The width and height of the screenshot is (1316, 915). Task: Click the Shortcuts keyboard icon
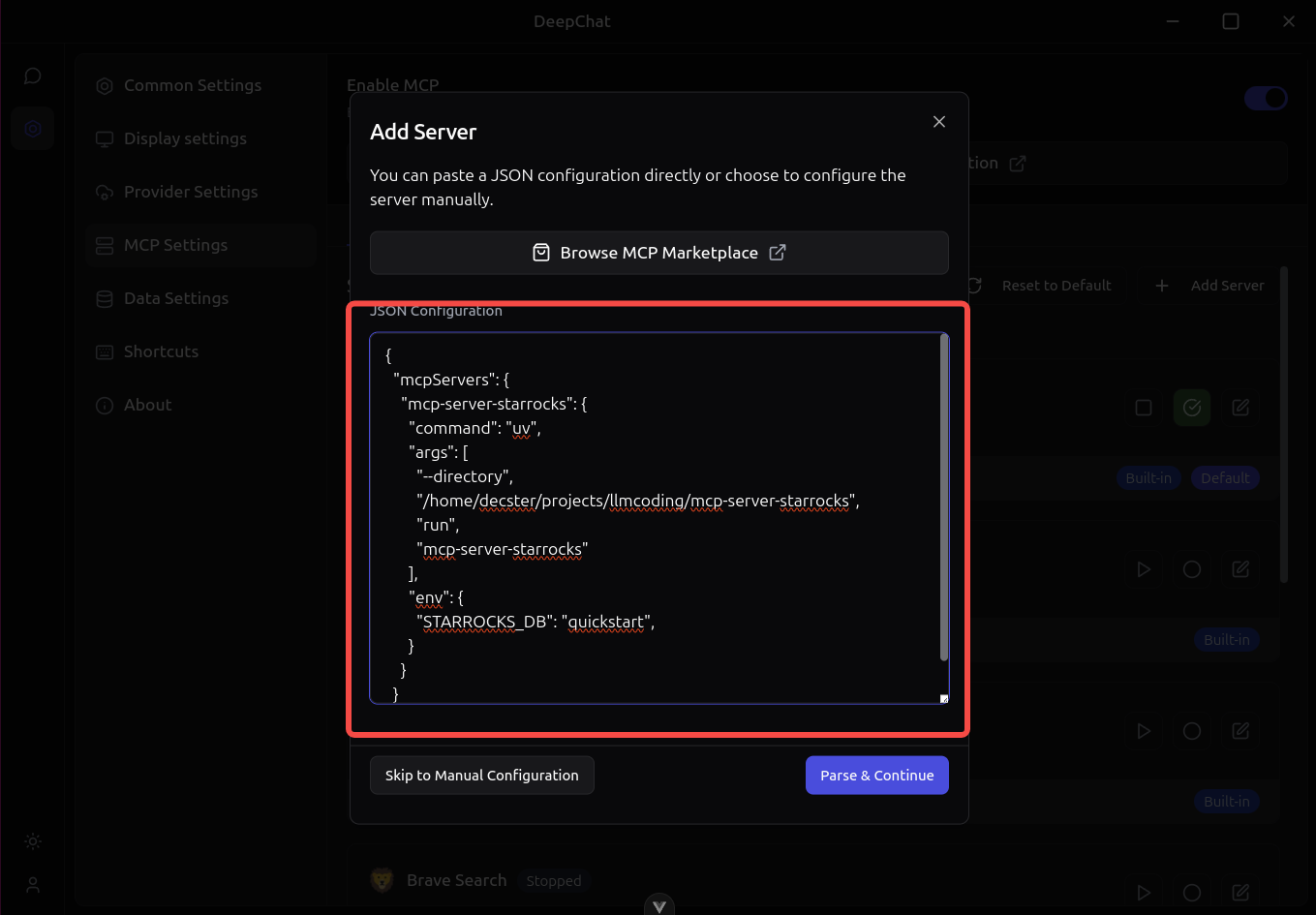point(105,352)
